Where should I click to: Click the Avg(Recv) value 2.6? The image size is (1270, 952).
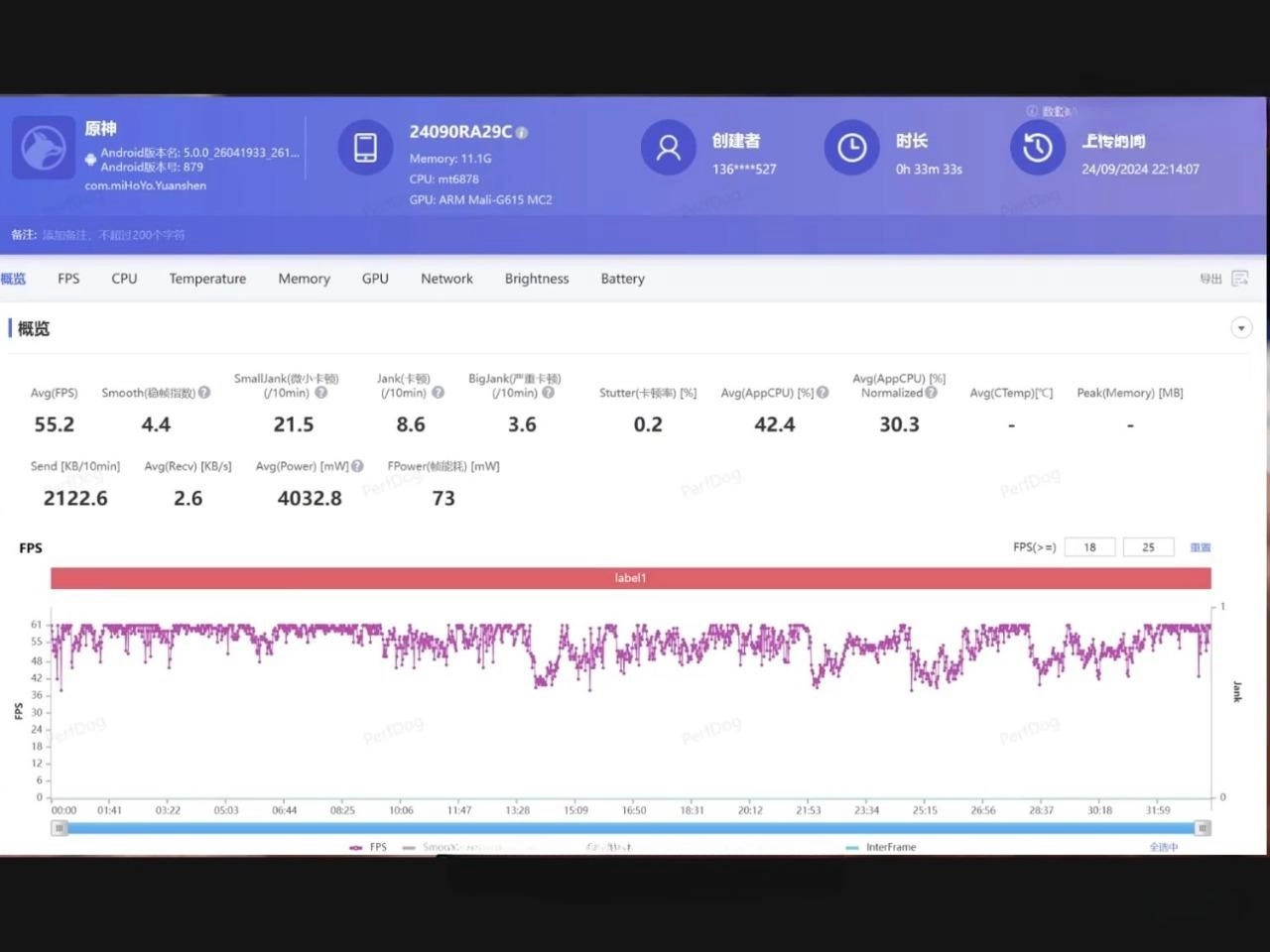(x=188, y=498)
